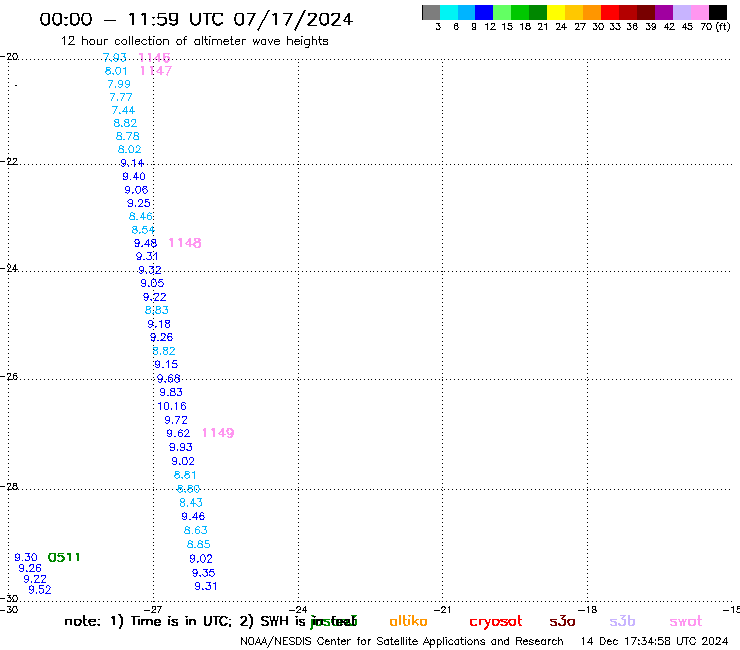Click the gray 0–3 ft legend swatch

(431, 12)
